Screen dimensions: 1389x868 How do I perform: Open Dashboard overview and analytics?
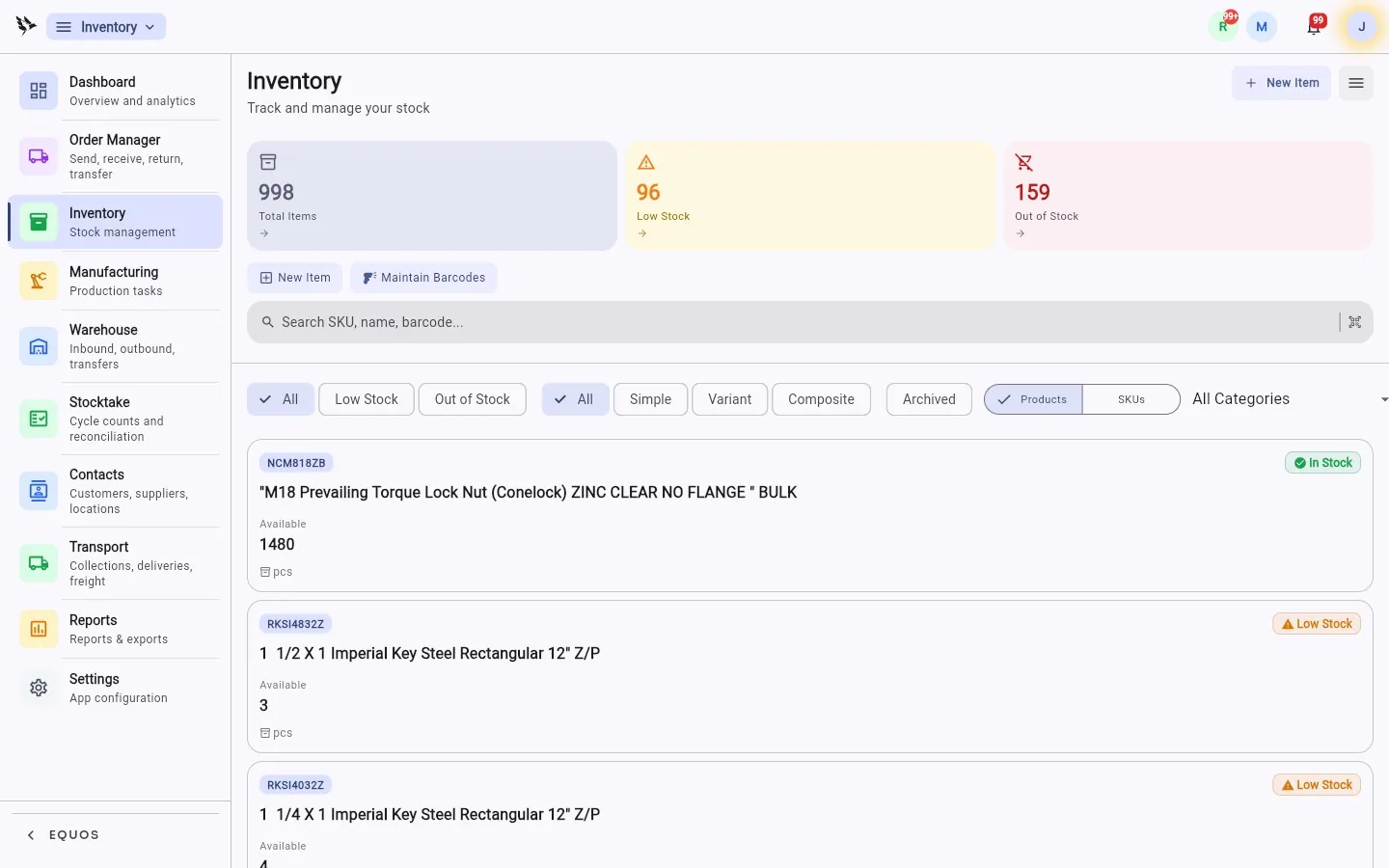(x=116, y=91)
